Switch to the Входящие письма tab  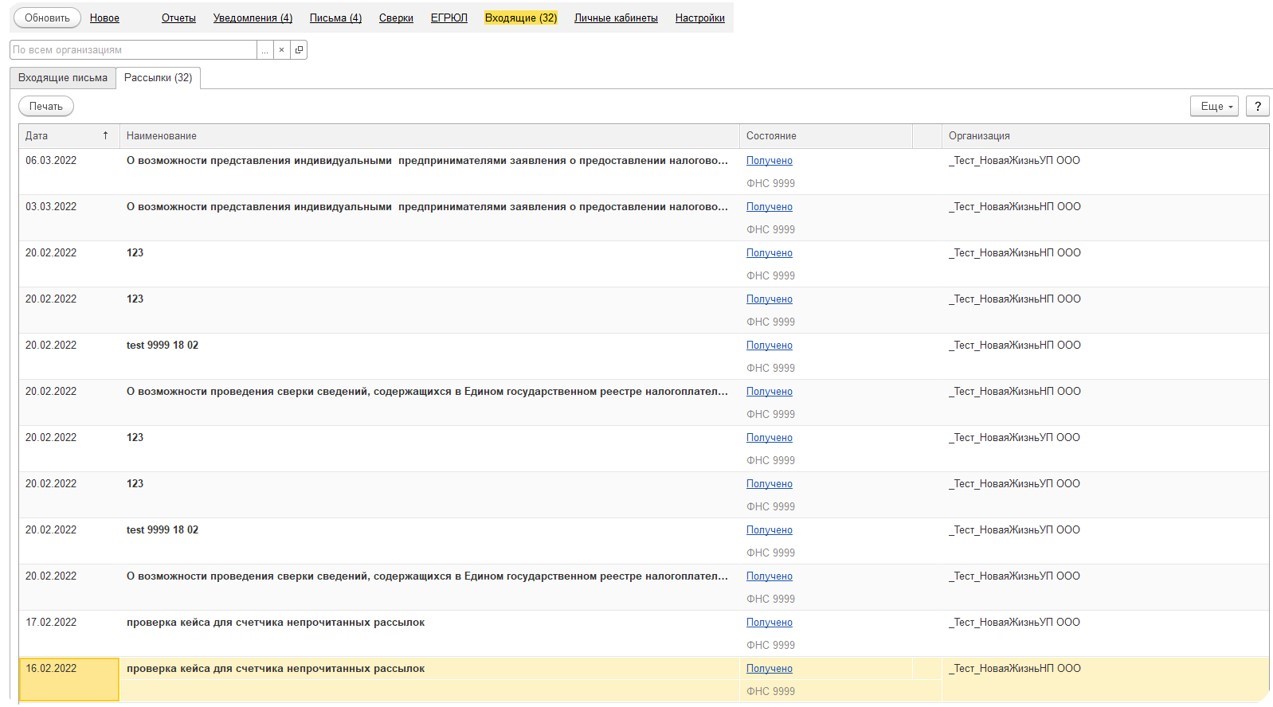coord(63,78)
